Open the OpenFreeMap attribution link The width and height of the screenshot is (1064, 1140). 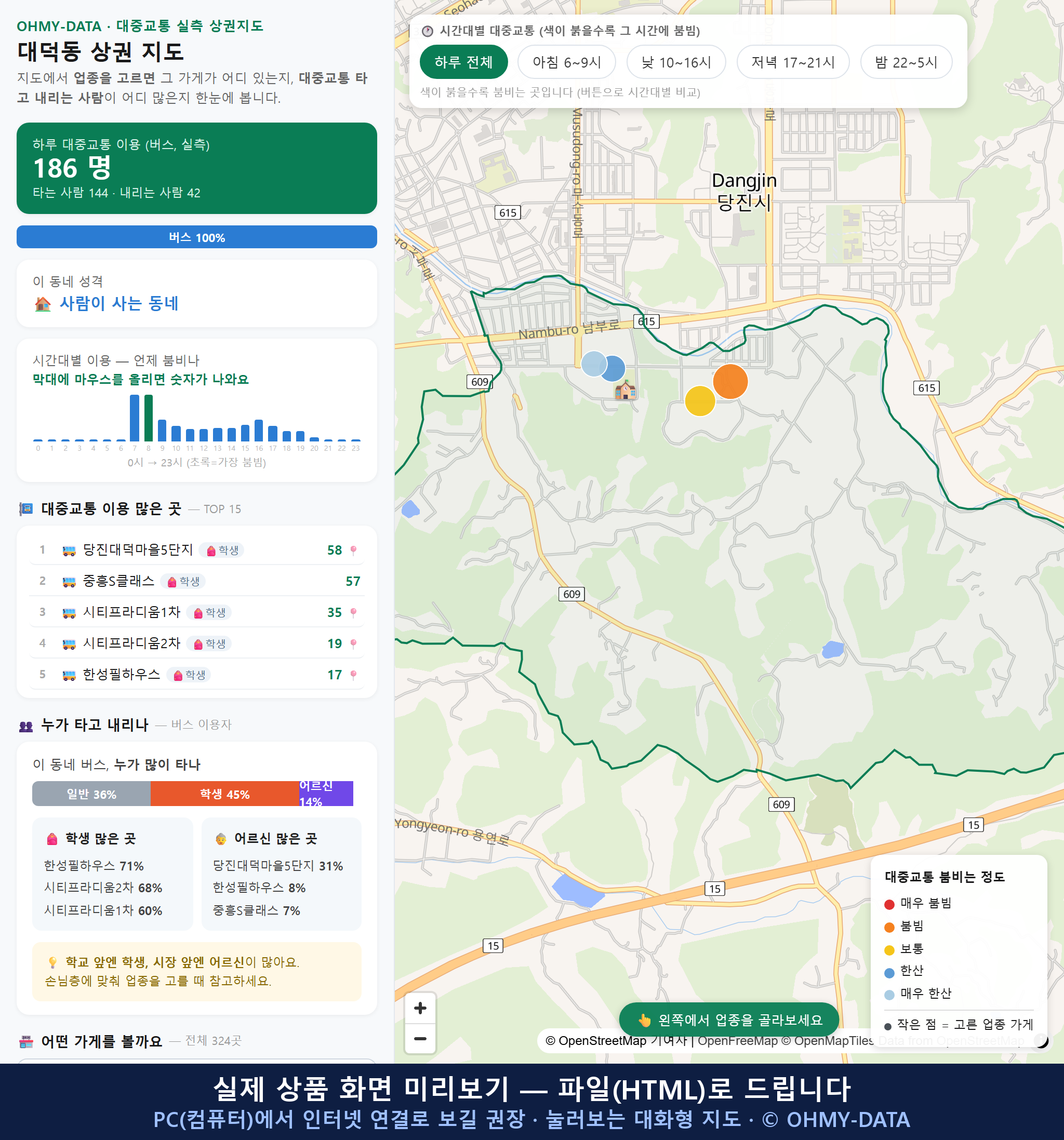[737, 1041]
